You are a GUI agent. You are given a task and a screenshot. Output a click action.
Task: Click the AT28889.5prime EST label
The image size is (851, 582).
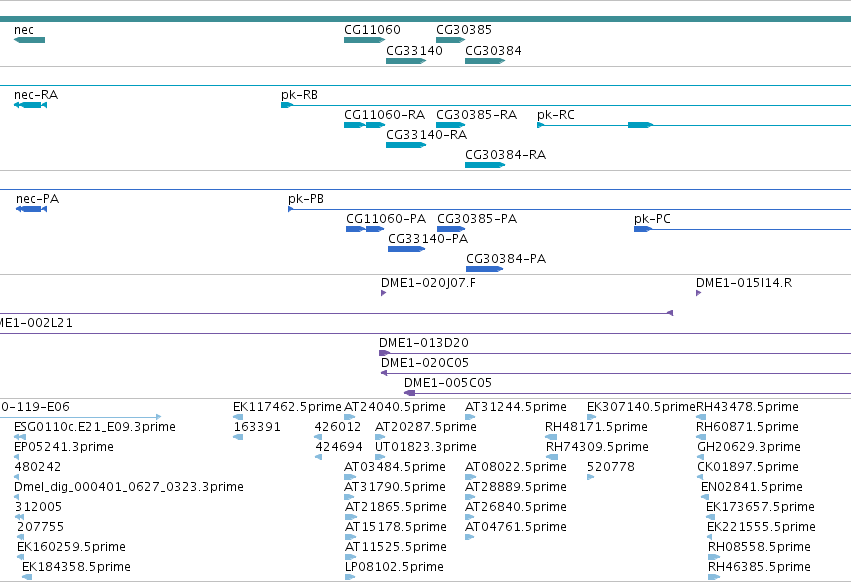[516, 487]
